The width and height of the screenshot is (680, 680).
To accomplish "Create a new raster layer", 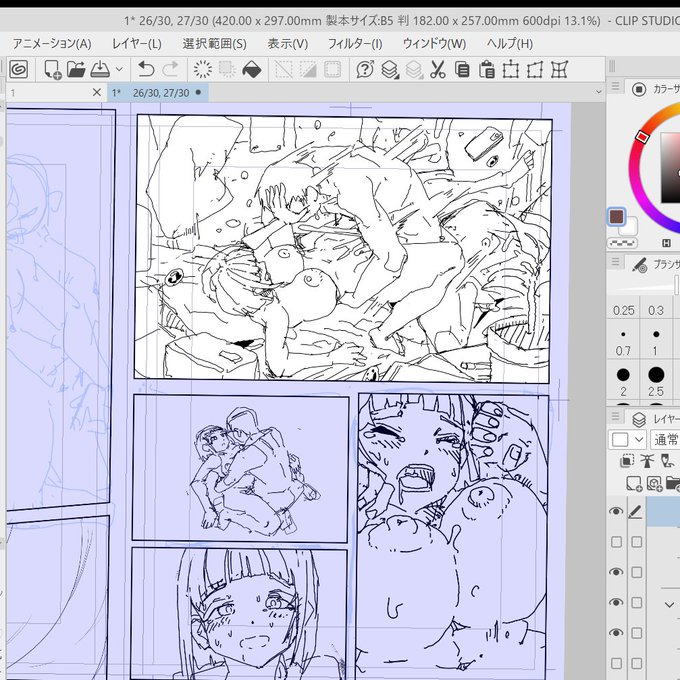I will (x=634, y=483).
